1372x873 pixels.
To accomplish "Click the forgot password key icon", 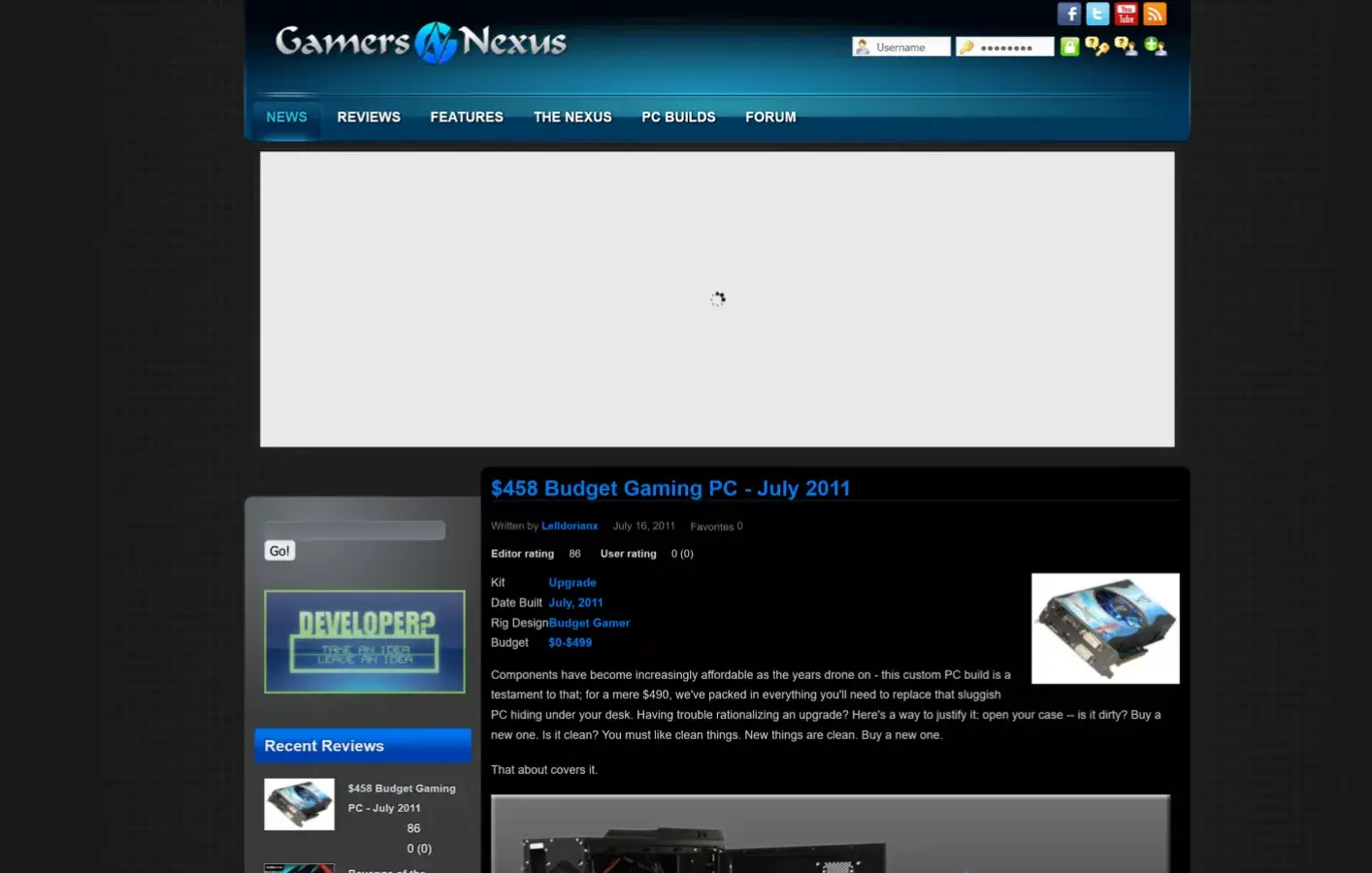I will (1096, 47).
